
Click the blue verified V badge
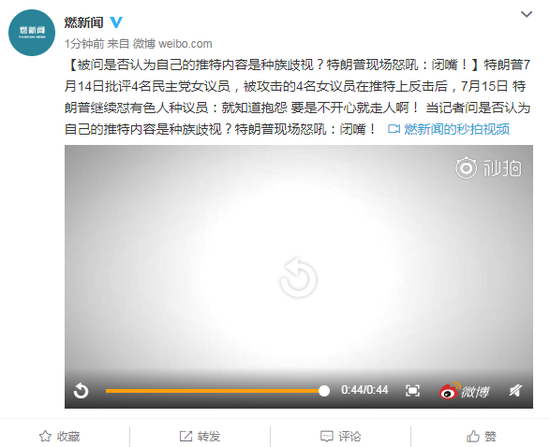[x=116, y=22]
